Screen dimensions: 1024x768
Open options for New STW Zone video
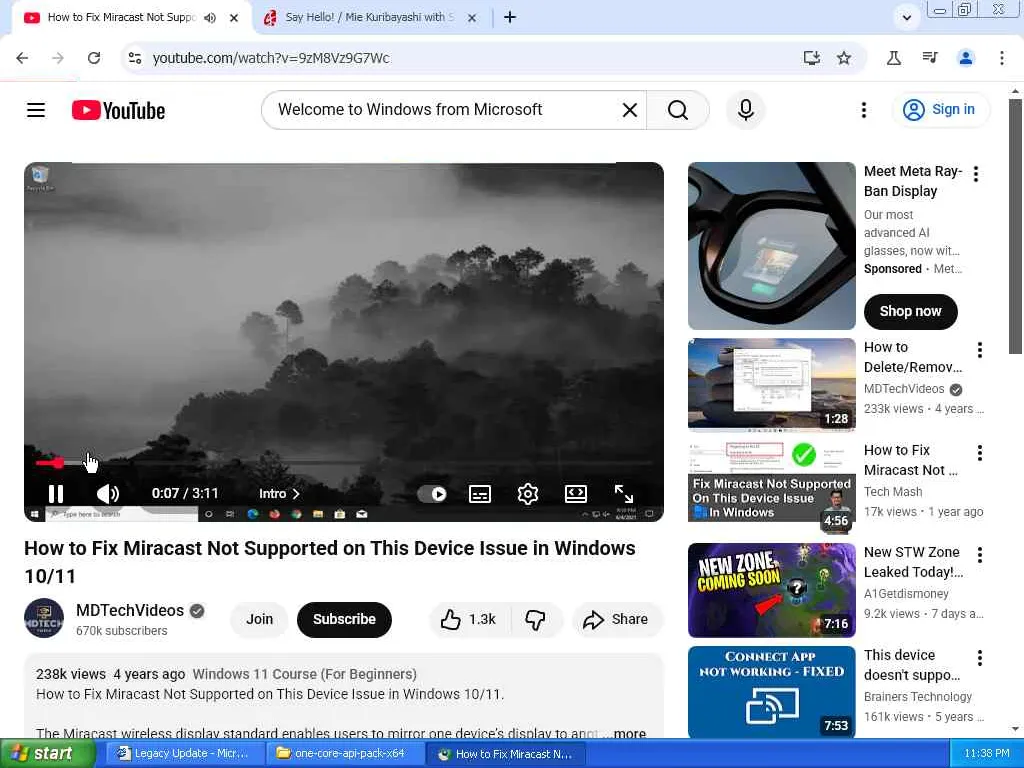click(980, 555)
